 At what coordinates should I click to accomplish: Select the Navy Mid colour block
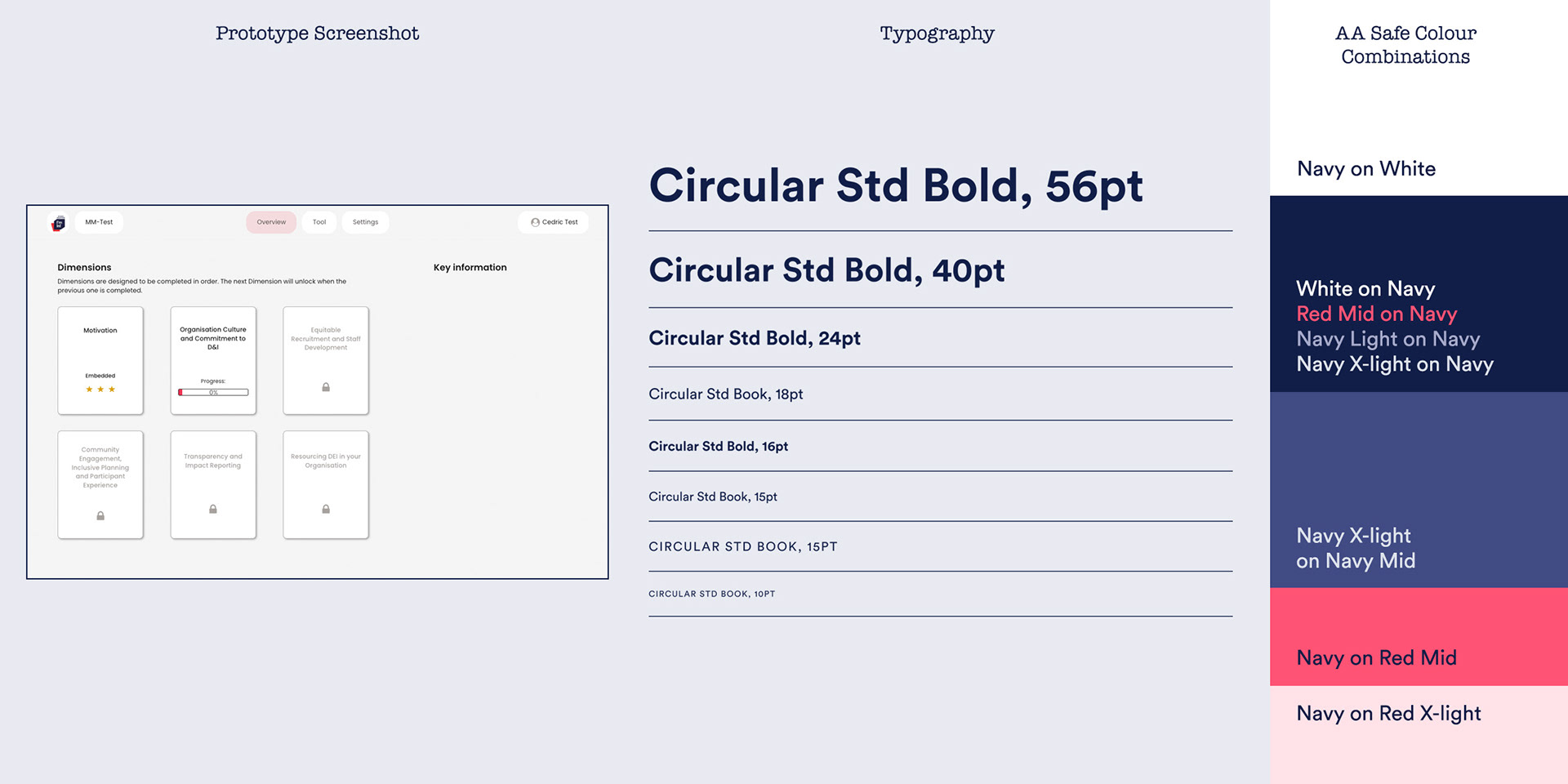[1419, 490]
